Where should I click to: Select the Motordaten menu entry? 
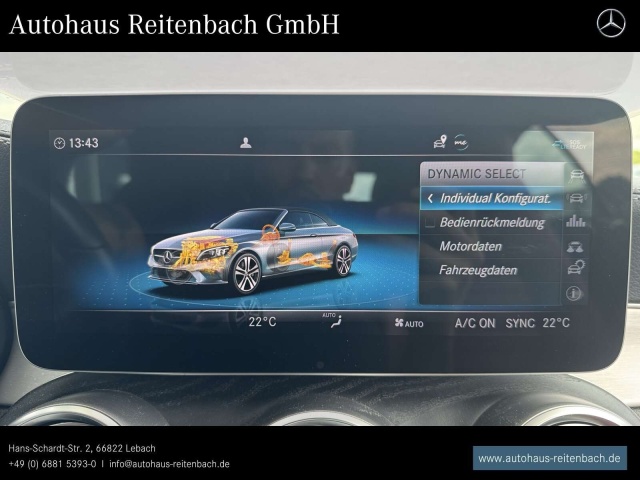(491, 247)
